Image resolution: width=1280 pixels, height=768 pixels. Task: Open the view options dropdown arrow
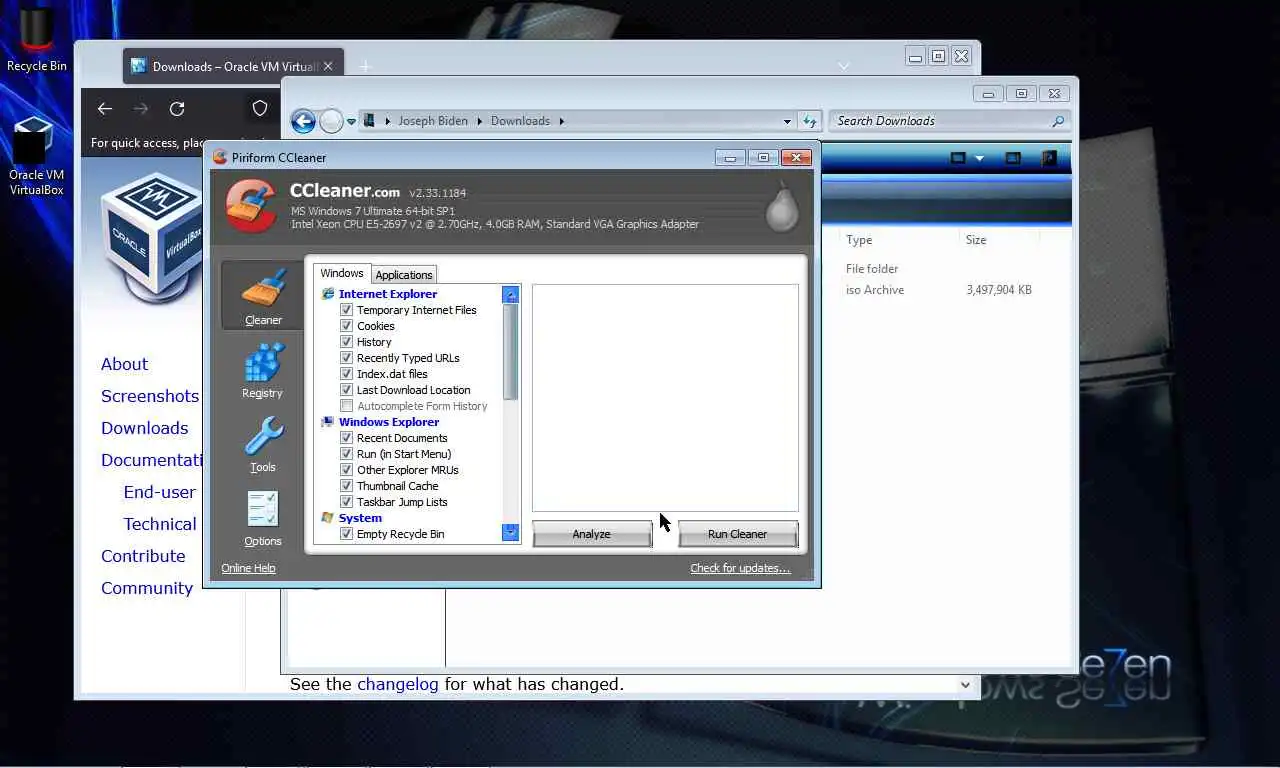pos(979,158)
